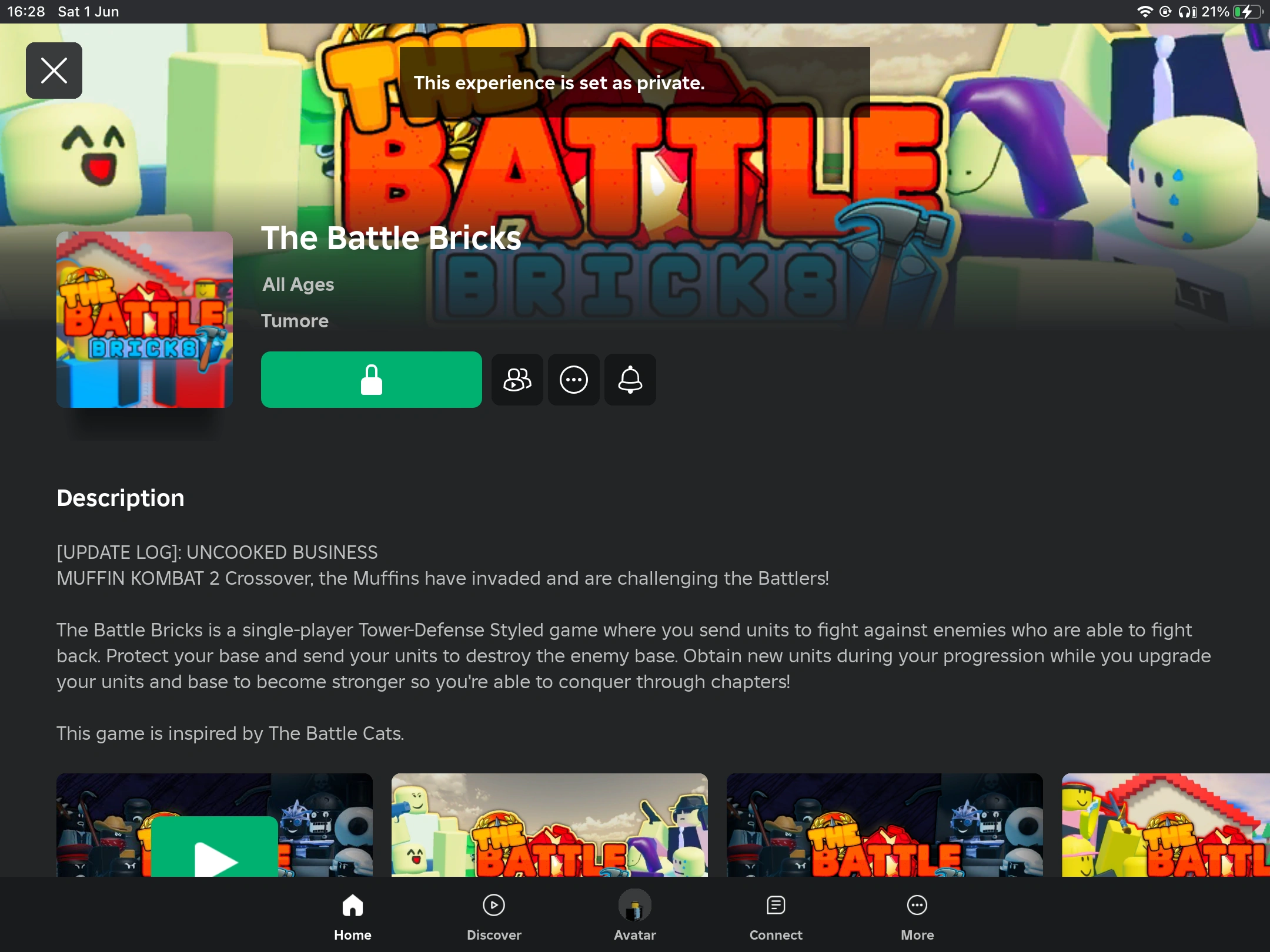This screenshot has width=1270, height=952.
Task: Tap the All Ages rating label
Action: pyautogui.click(x=298, y=284)
